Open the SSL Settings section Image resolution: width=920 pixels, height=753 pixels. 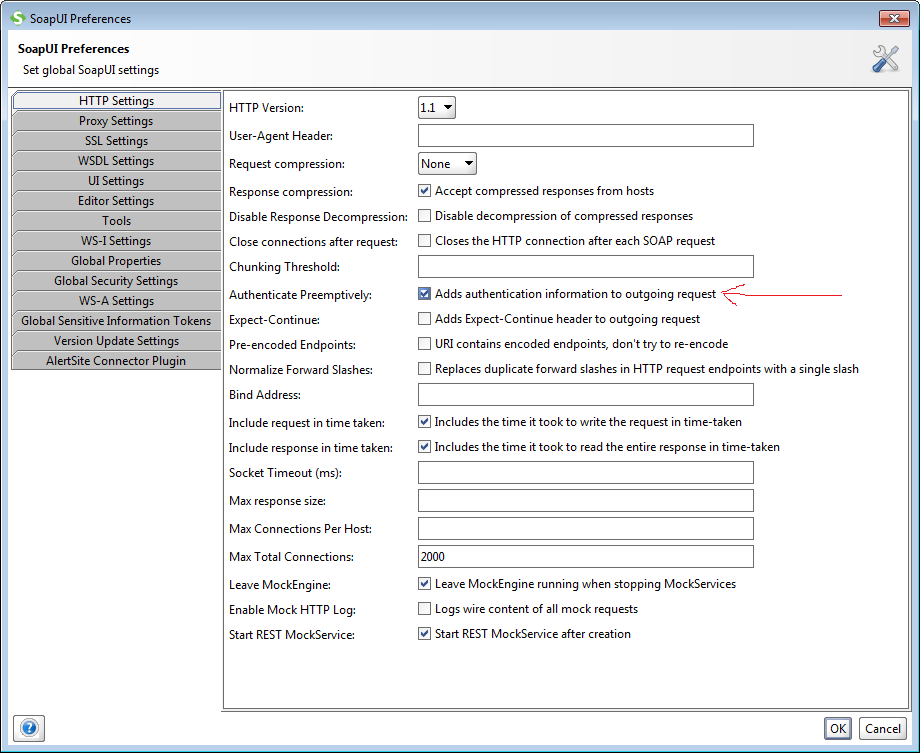point(116,140)
